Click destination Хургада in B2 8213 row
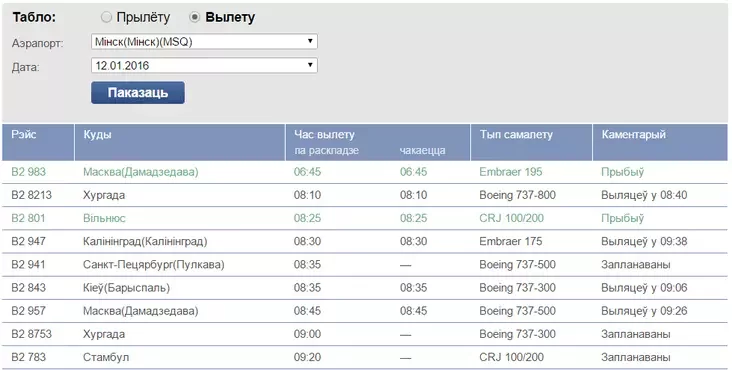Screen dimensions: 732x370 (104, 195)
